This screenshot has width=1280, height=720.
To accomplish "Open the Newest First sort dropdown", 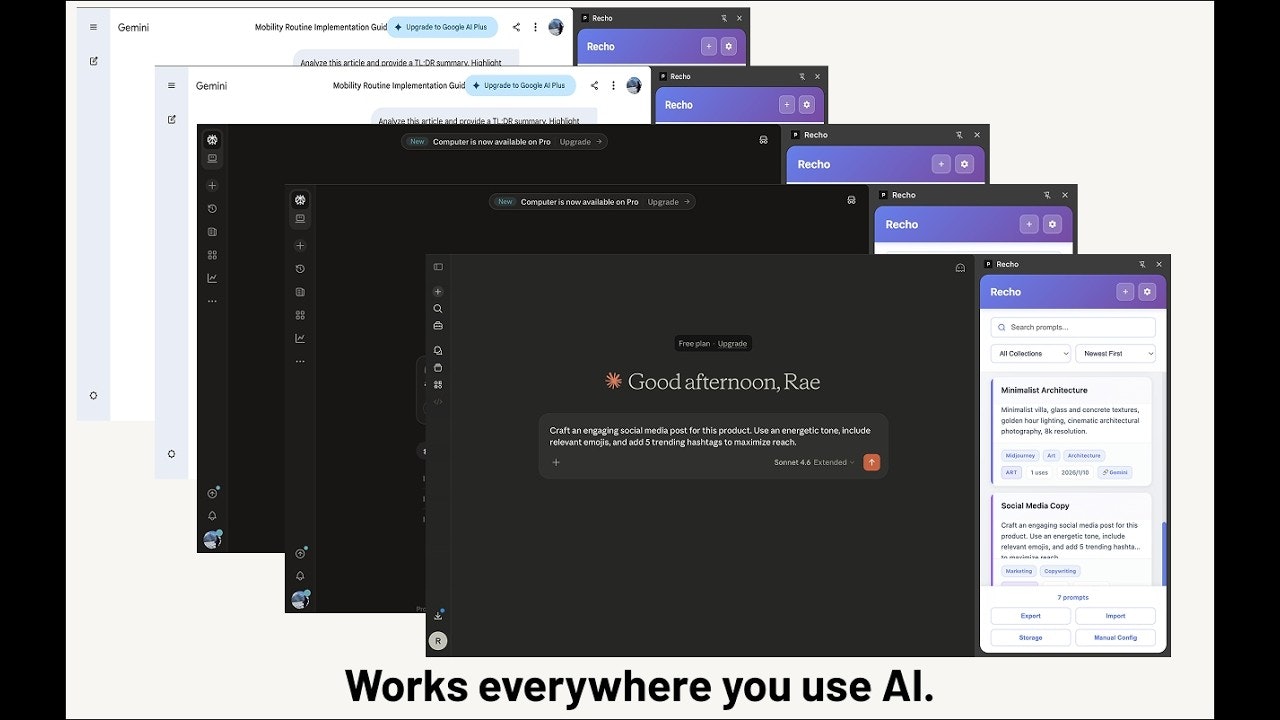I will point(1115,353).
